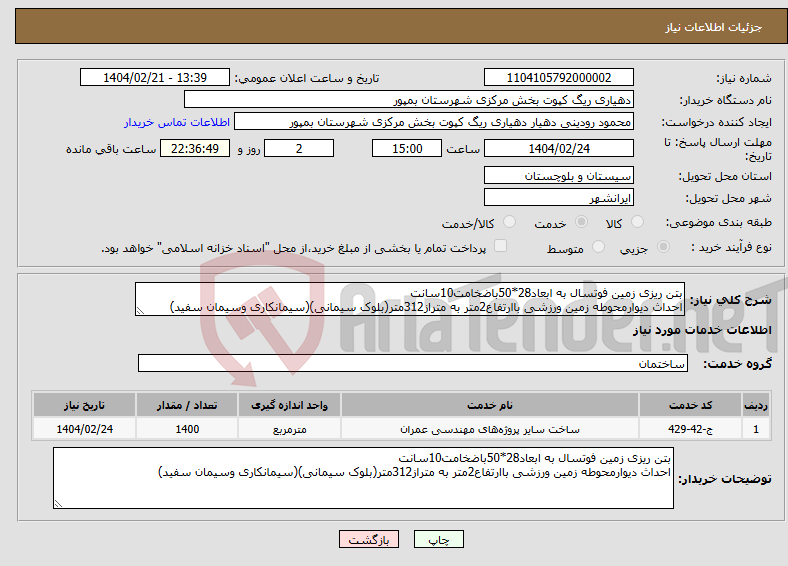This screenshot has height=566, width=788.
Task: Click the ساعت باقی مانده label
Action: [111, 149]
